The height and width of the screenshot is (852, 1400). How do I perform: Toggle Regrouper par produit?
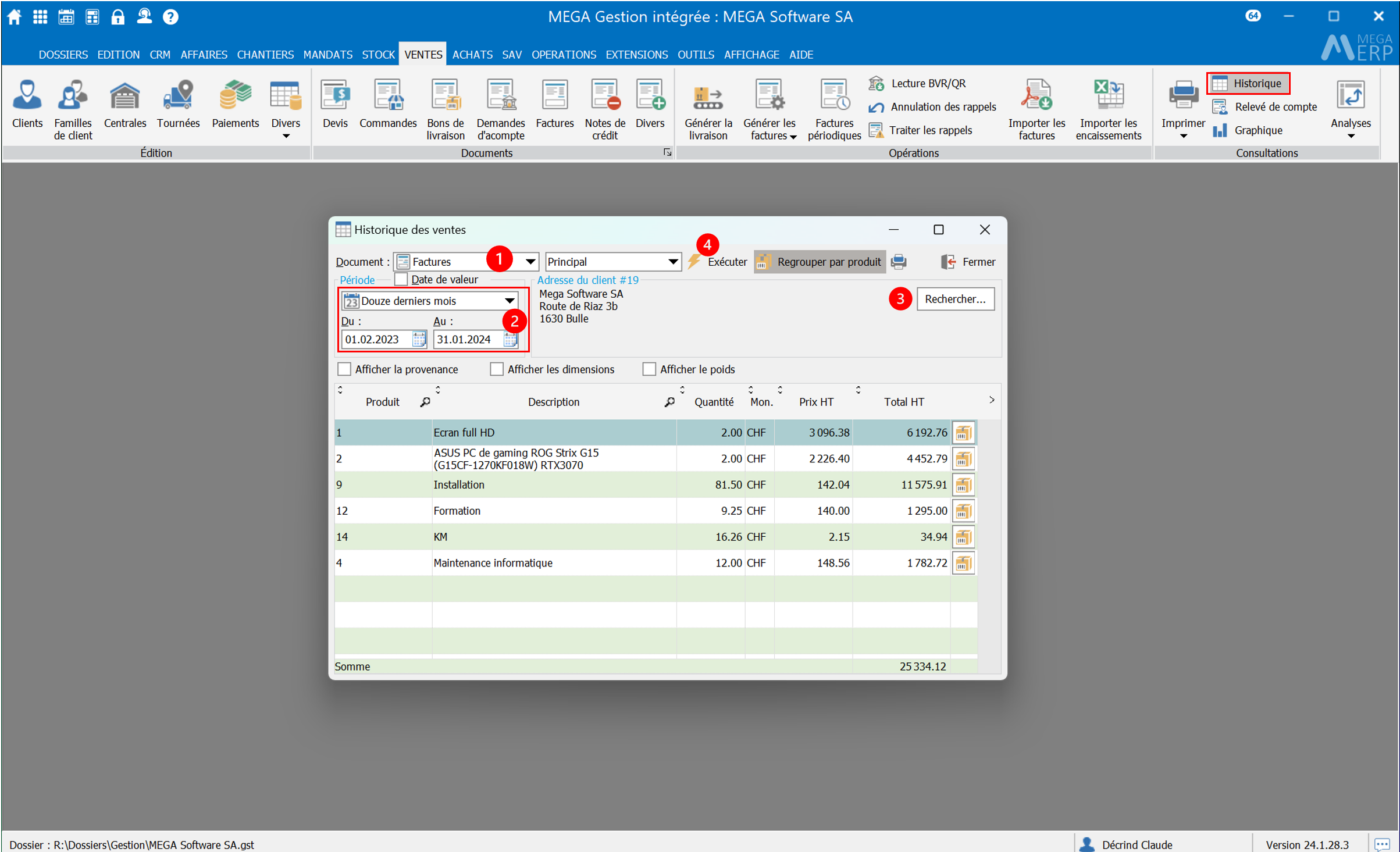point(820,262)
